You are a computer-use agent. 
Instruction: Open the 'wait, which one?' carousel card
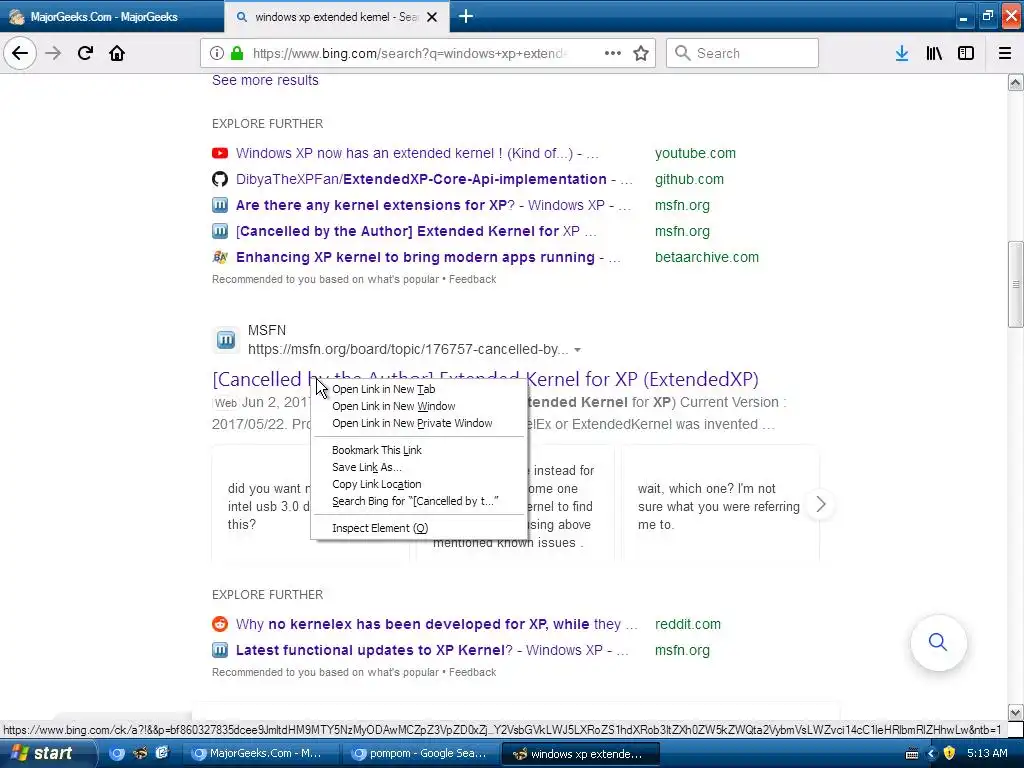pyautogui.click(x=720, y=504)
